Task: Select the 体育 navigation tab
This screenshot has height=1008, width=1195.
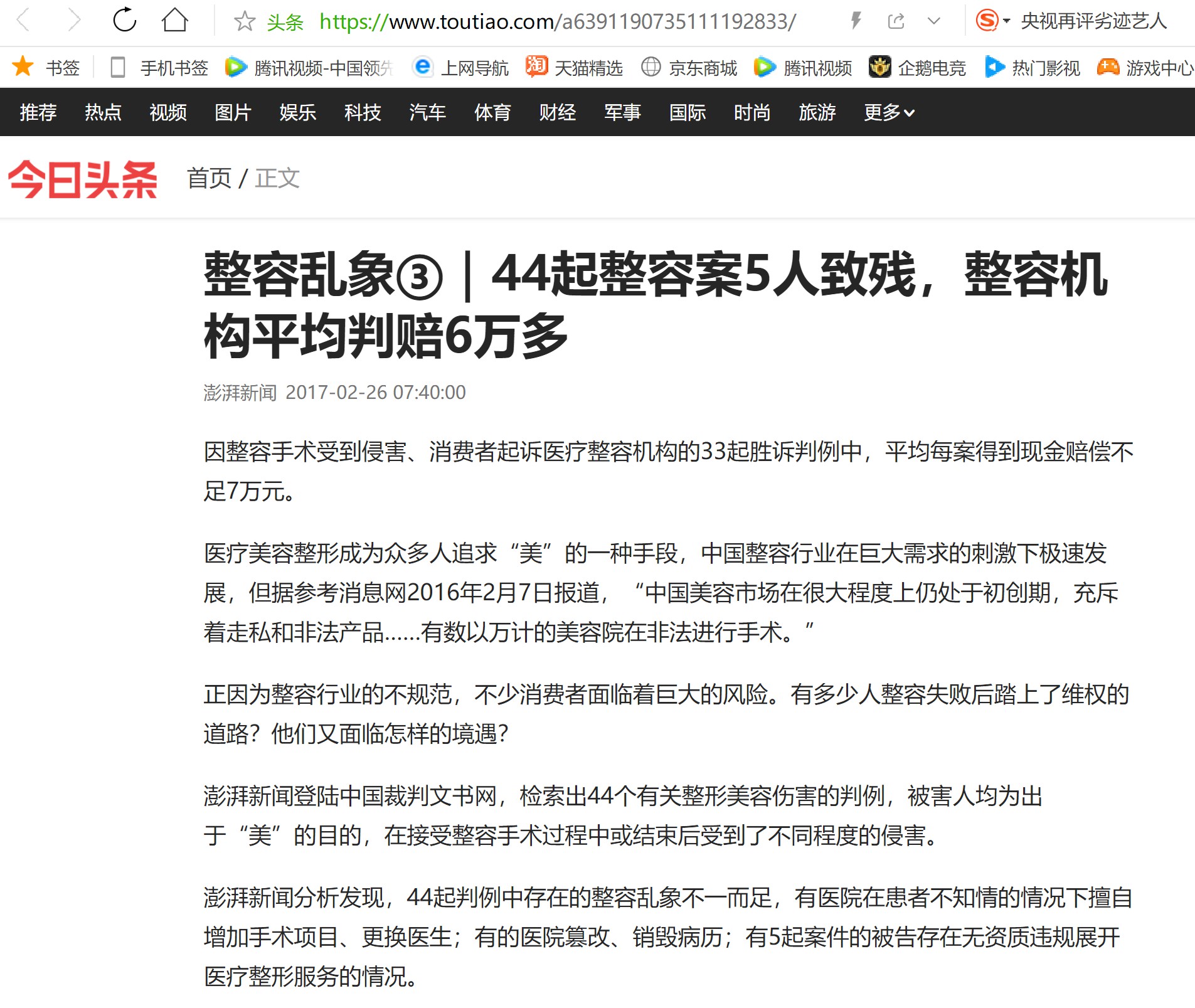Action: (x=492, y=112)
